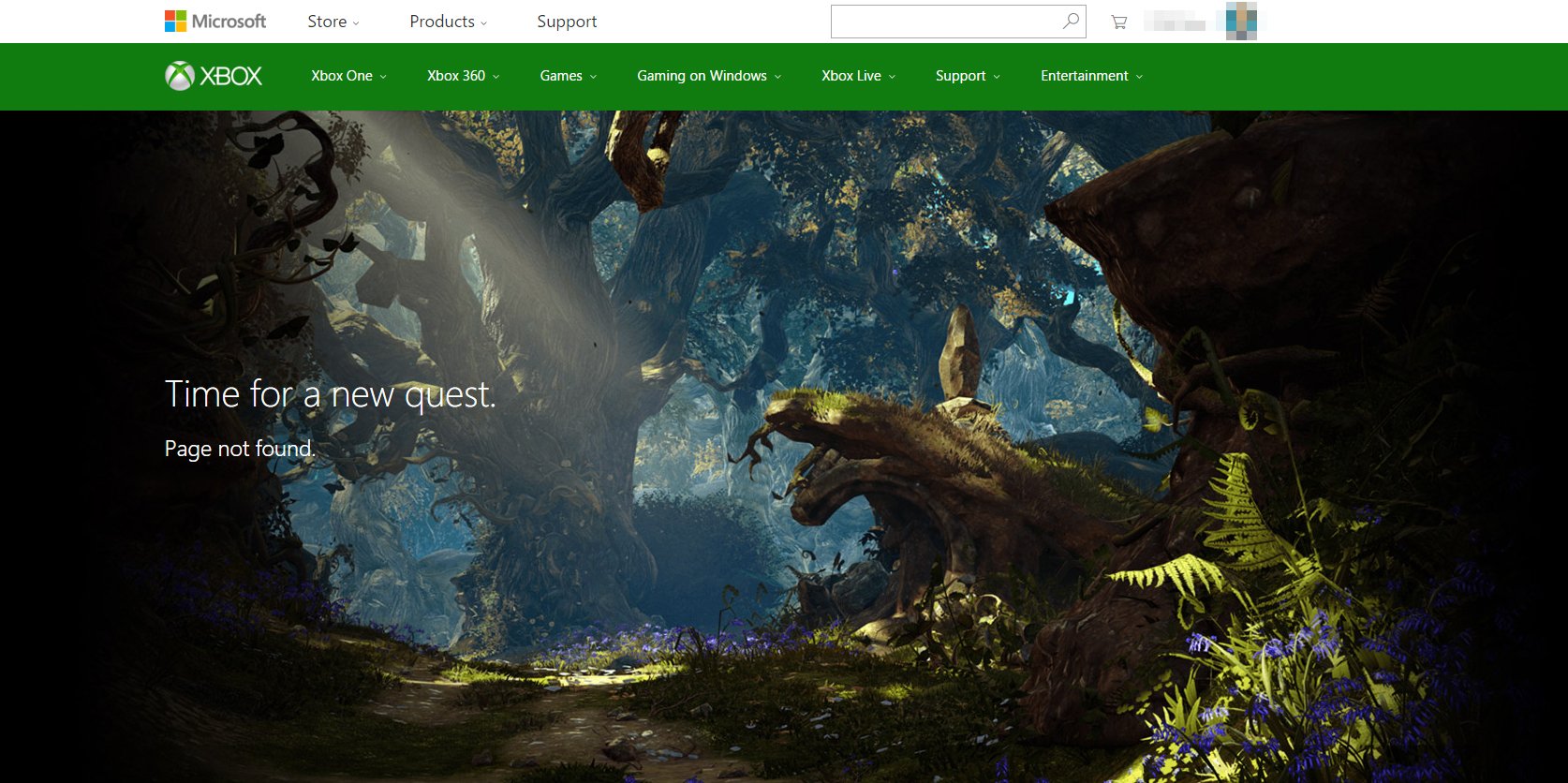Expand the Products dropdown
The image size is (1568, 783).
pos(449,22)
